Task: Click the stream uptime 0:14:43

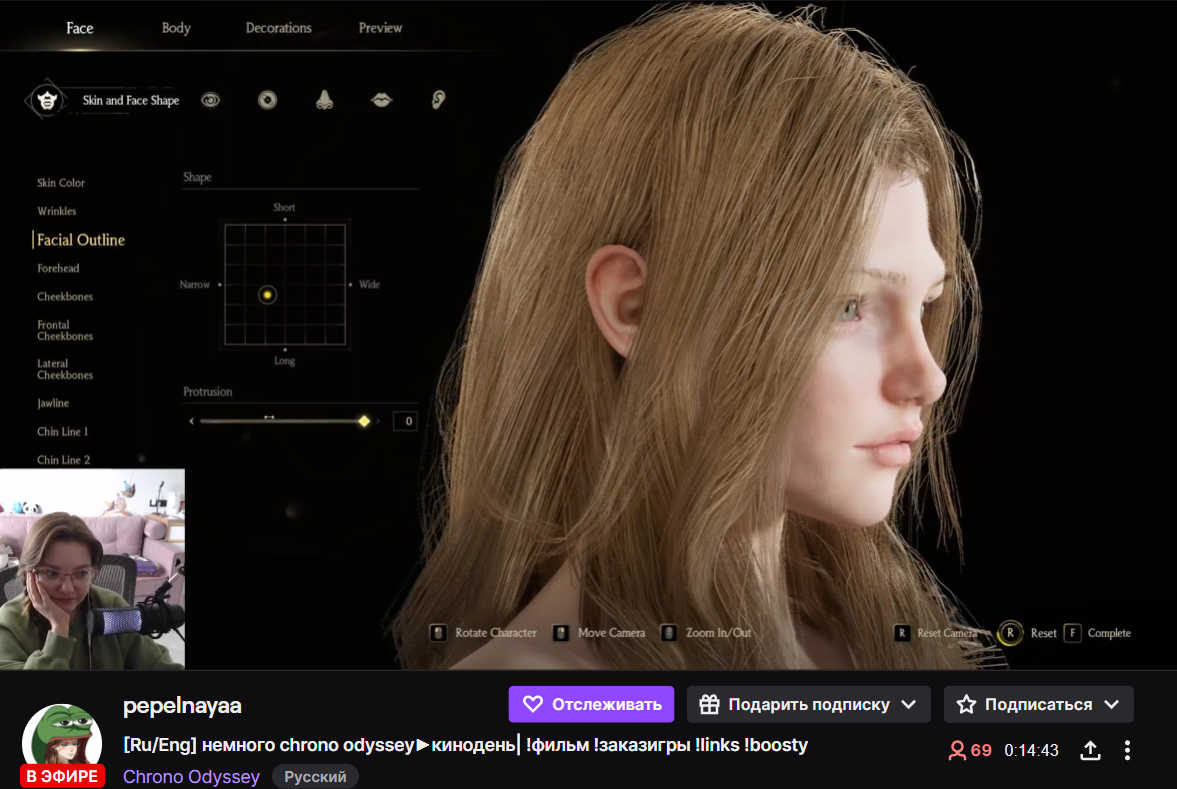Action: point(1031,750)
